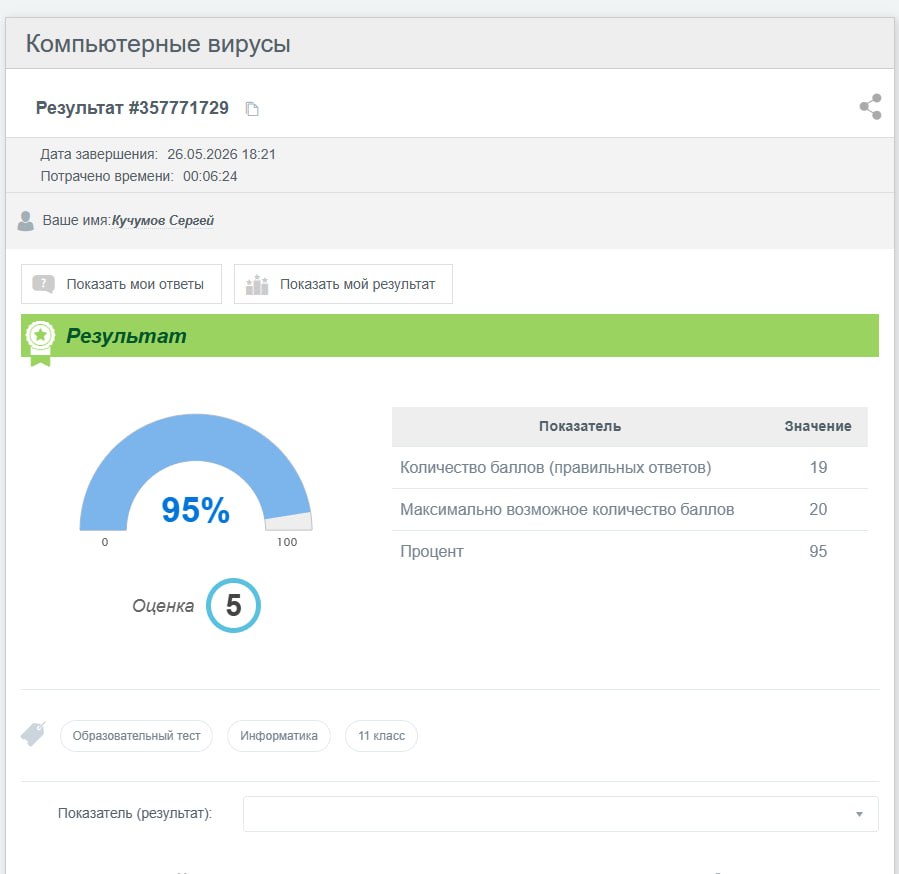Click the 'Значение' column header
Viewport: 899px width, 874px height.
pos(818,426)
